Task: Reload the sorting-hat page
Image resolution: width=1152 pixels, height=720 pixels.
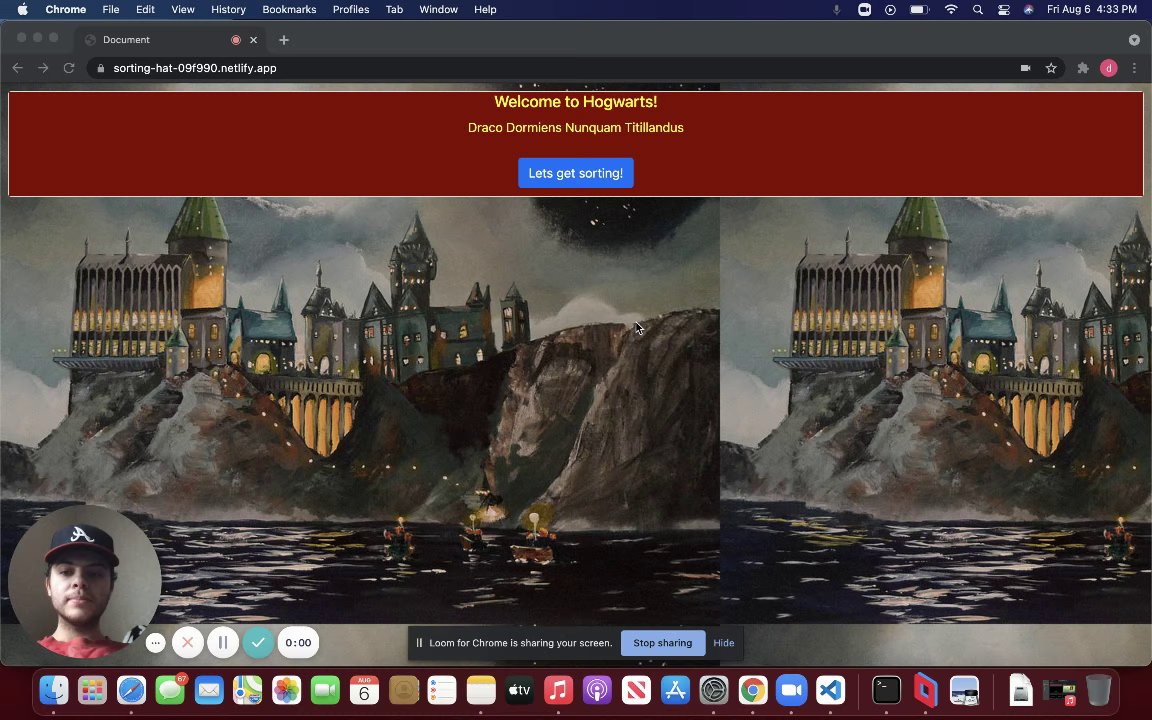Action: pyautogui.click(x=69, y=68)
